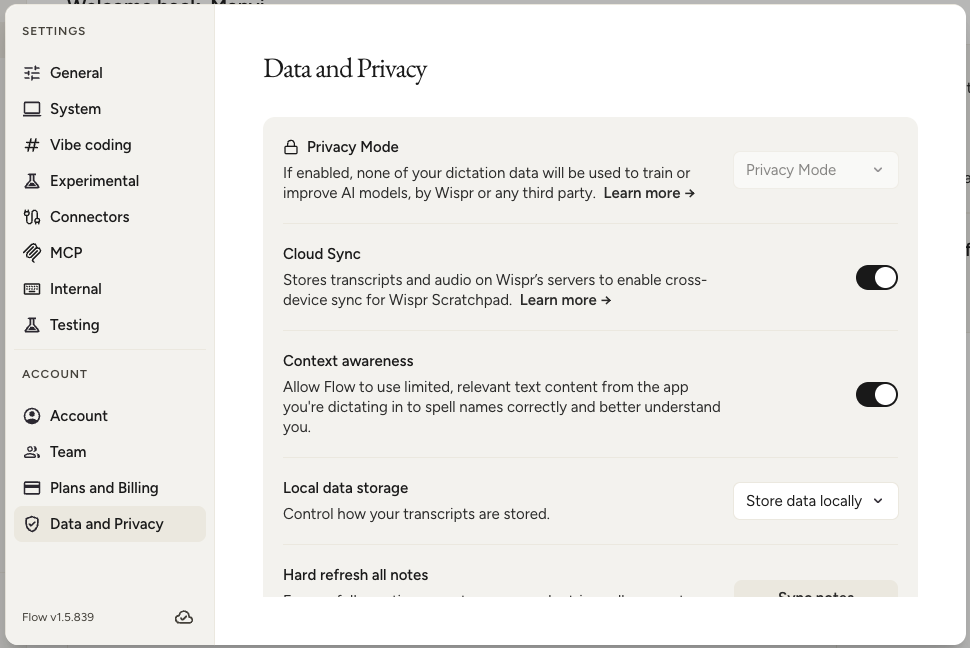
Task: Open the Team page label
Action: 68,452
